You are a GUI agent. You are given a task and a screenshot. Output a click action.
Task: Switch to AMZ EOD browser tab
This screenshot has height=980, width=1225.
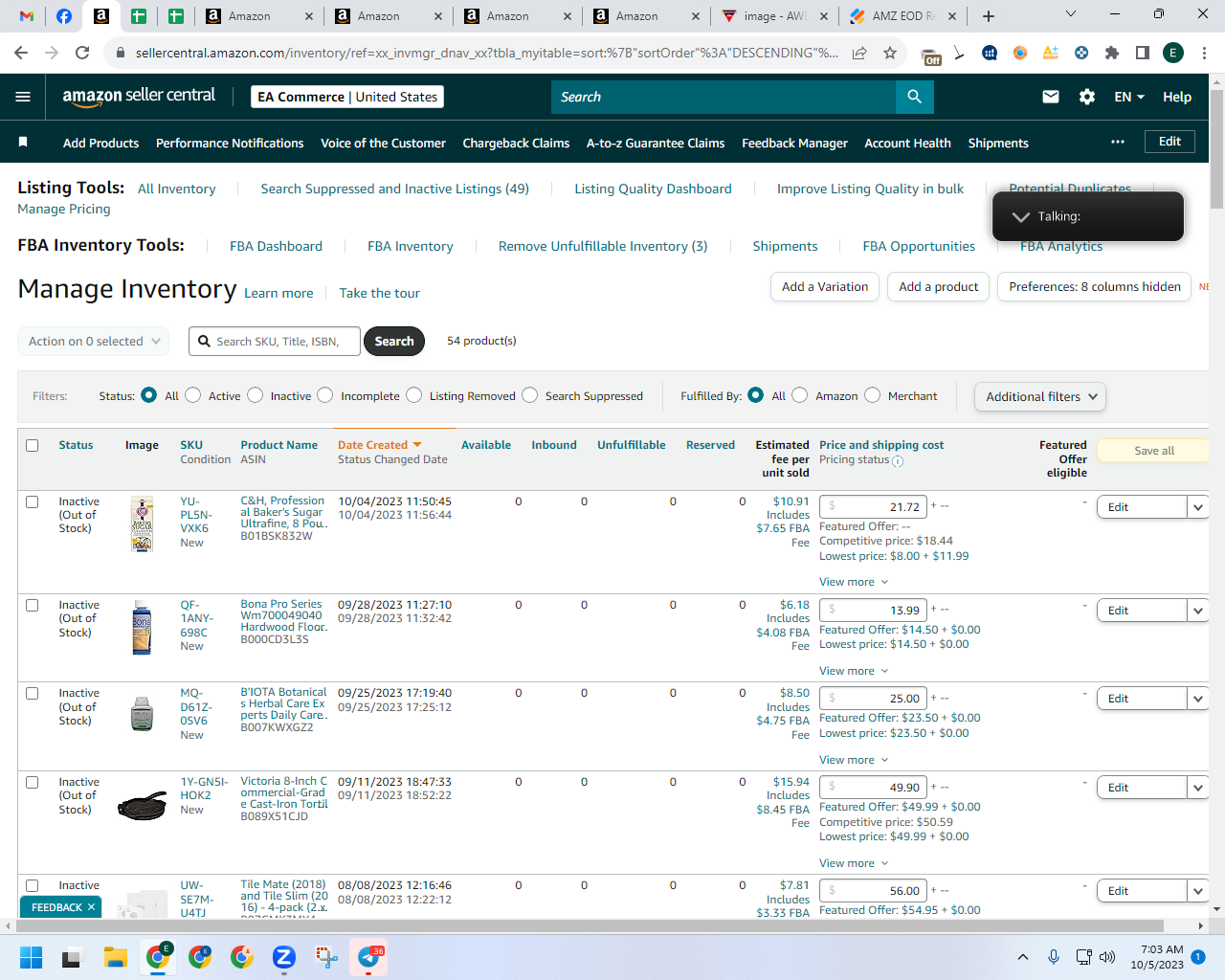[x=902, y=16]
